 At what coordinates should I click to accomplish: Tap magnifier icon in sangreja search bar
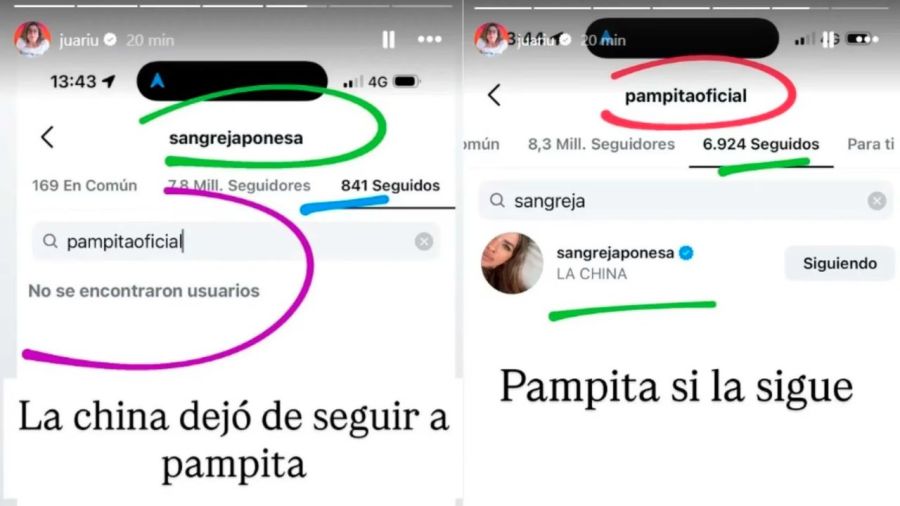click(497, 200)
